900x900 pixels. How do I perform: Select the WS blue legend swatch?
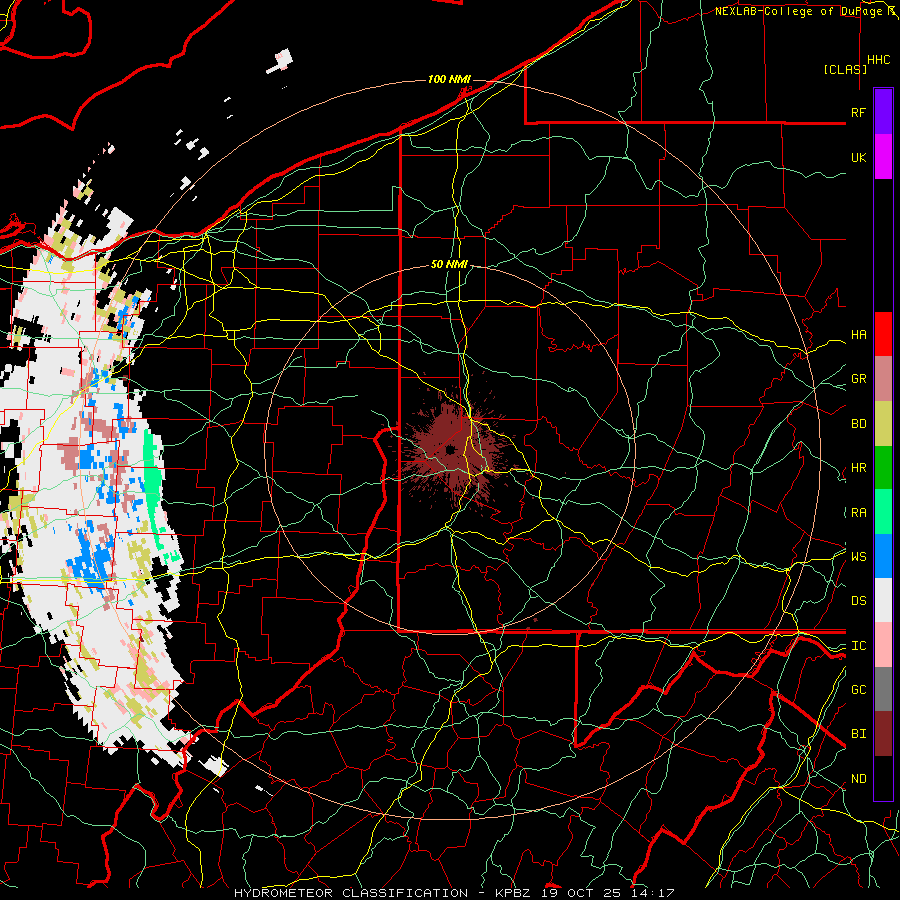click(883, 556)
